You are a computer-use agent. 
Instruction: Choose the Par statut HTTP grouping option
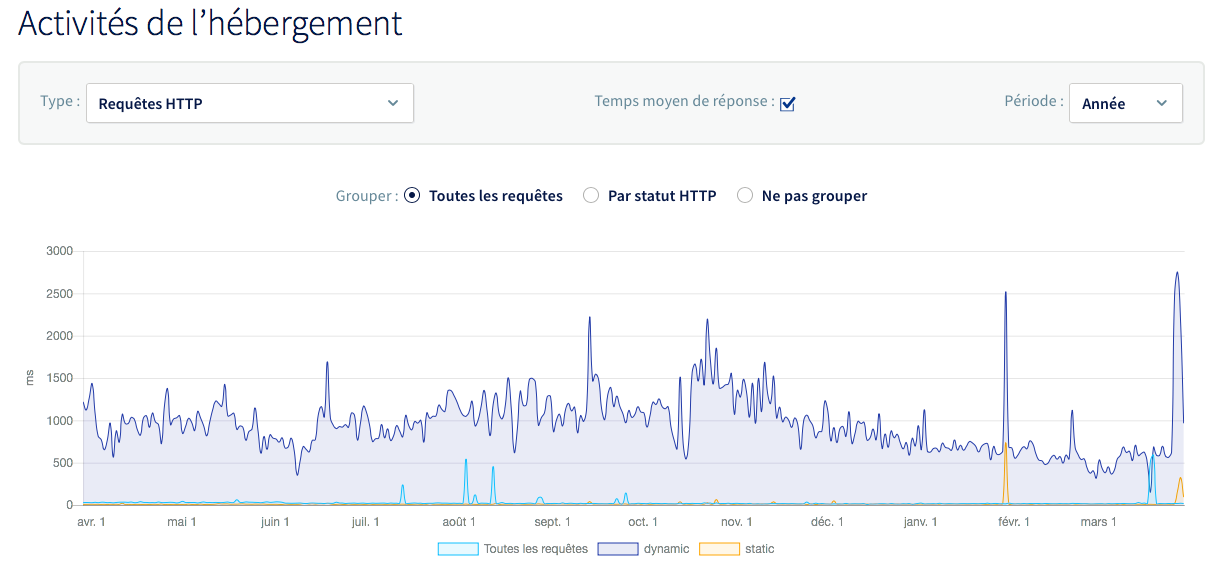(x=591, y=196)
